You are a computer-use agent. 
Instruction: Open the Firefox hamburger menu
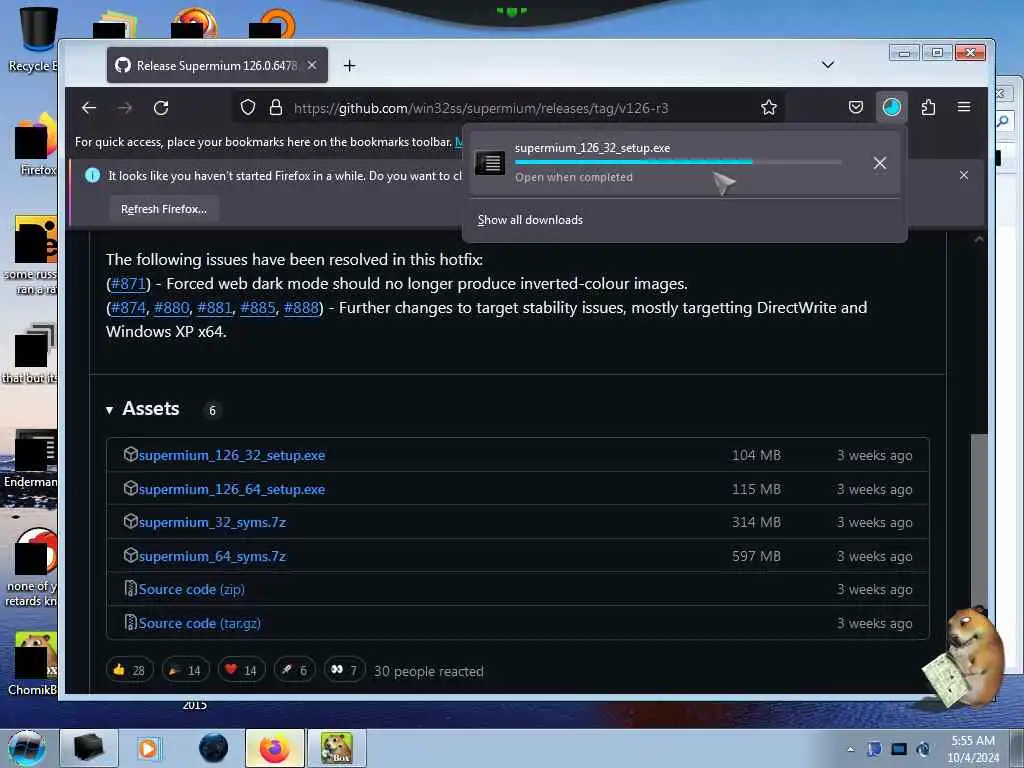pyautogui.click(x=964, y=107)
